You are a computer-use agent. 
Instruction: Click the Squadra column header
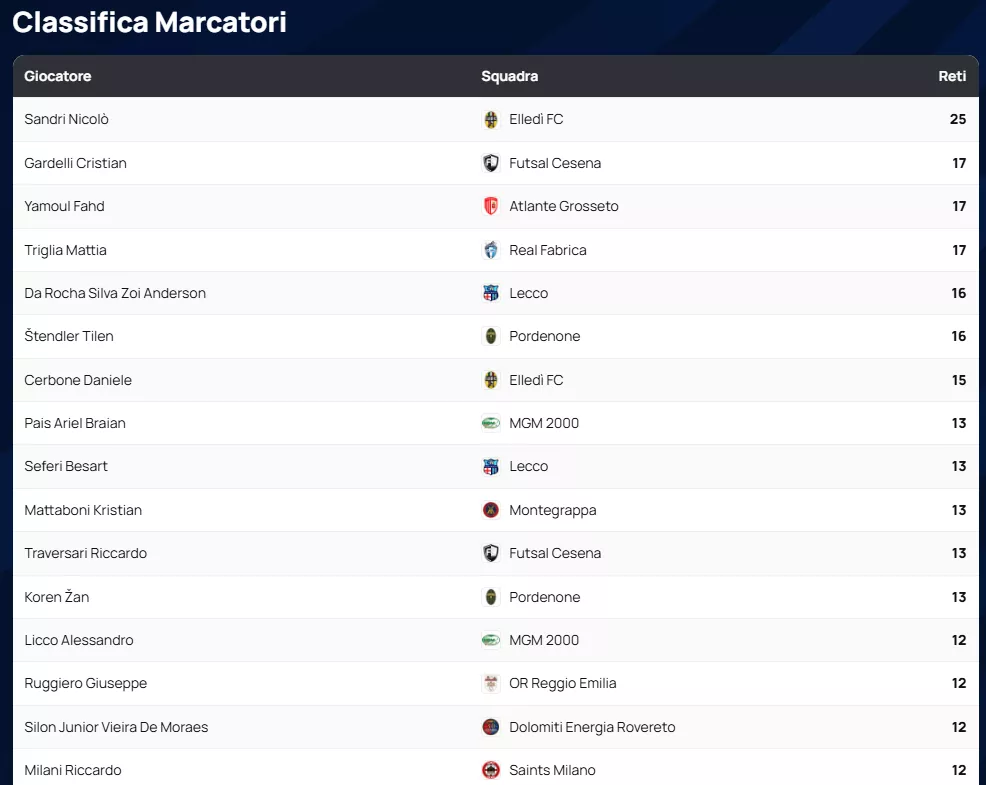509,76
